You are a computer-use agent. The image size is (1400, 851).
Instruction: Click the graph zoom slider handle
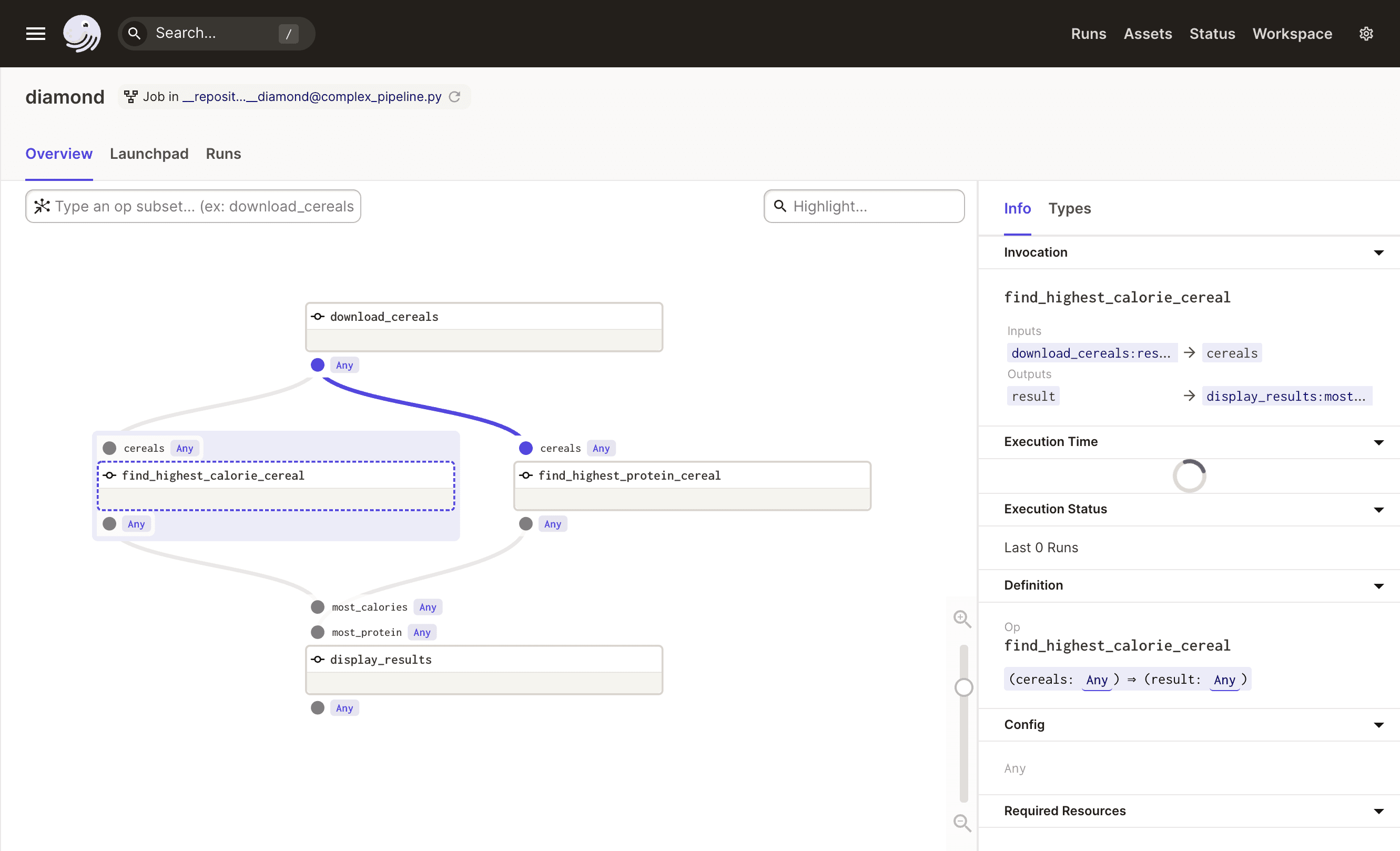click(963, 687)
